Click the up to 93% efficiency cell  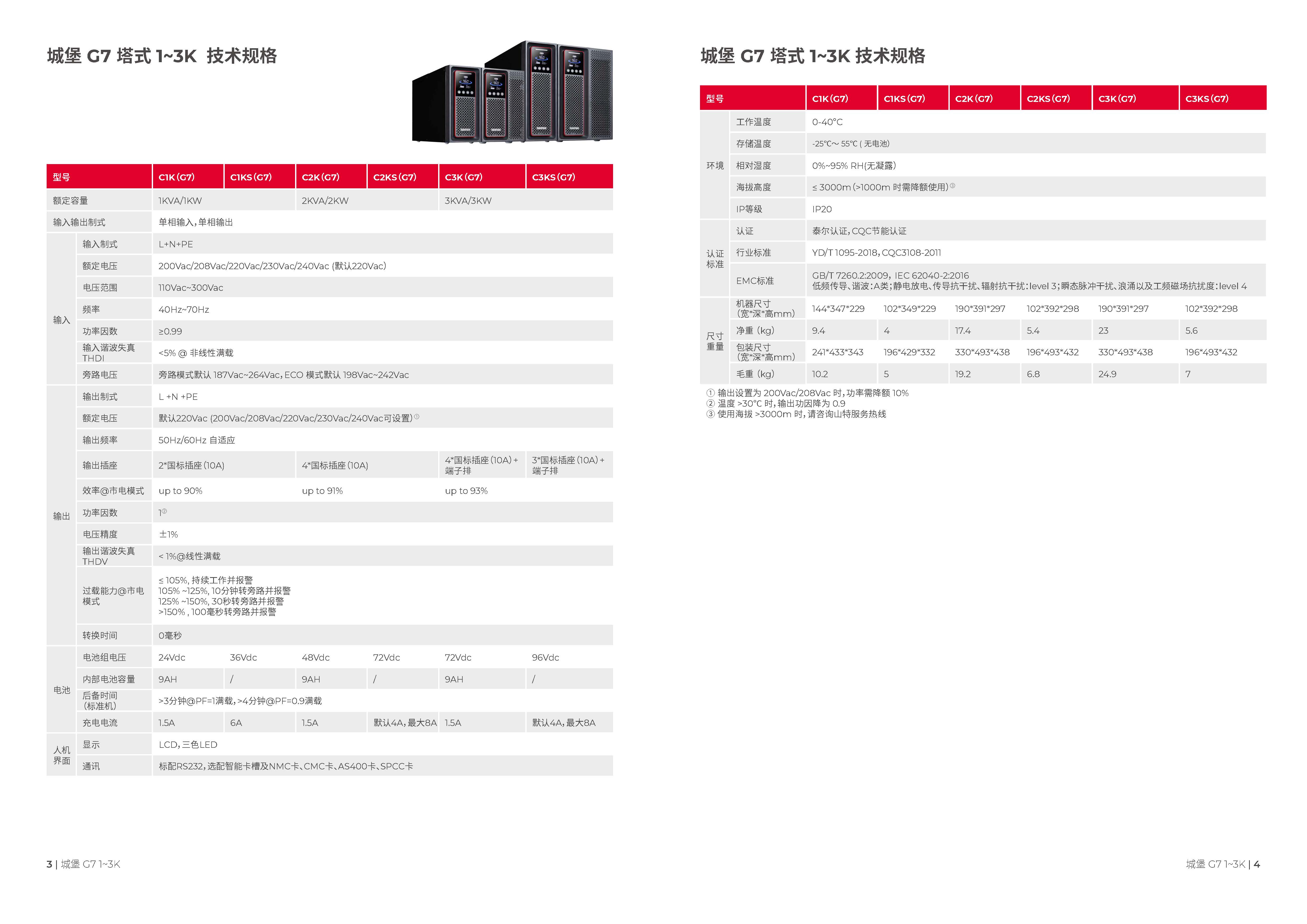click(466, 491)
